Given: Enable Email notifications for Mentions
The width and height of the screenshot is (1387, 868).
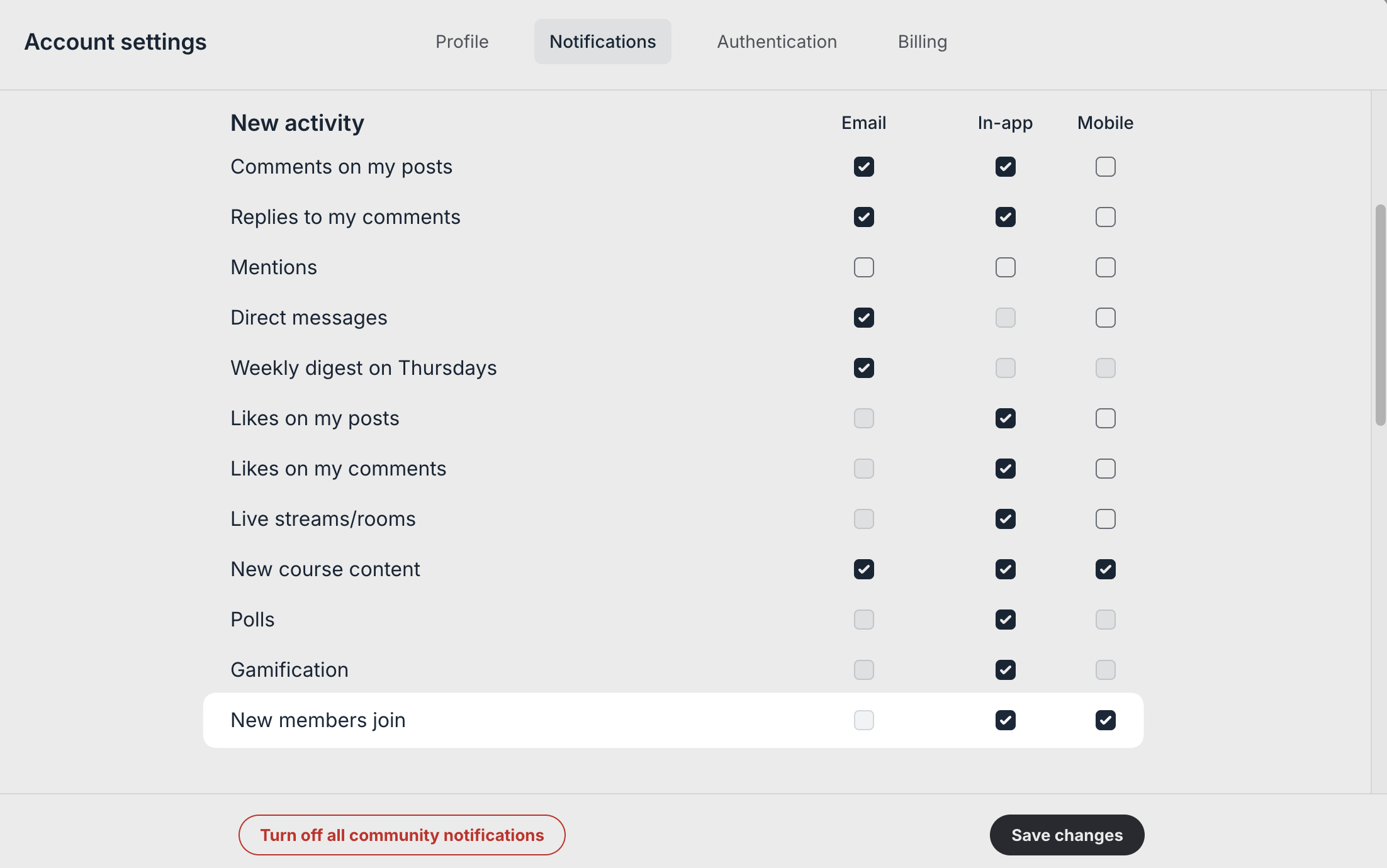Looking at the screenshot, I should pos(863,267).
